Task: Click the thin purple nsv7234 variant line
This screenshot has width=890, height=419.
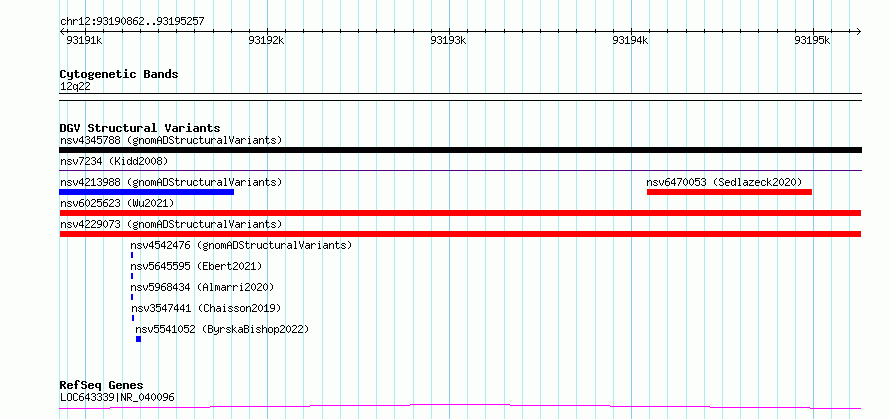Action: 460,170
